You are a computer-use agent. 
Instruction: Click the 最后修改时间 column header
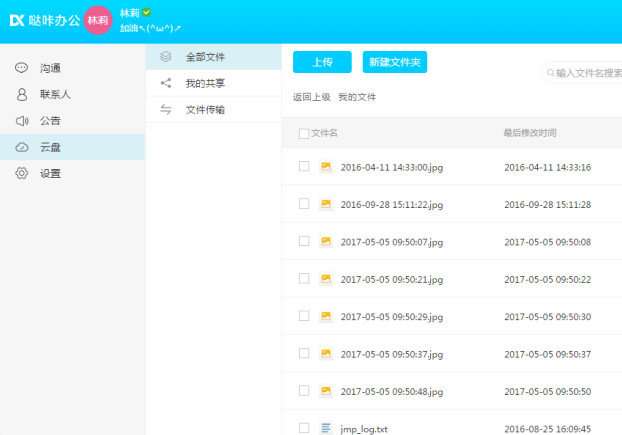click(x=530, y=133)
